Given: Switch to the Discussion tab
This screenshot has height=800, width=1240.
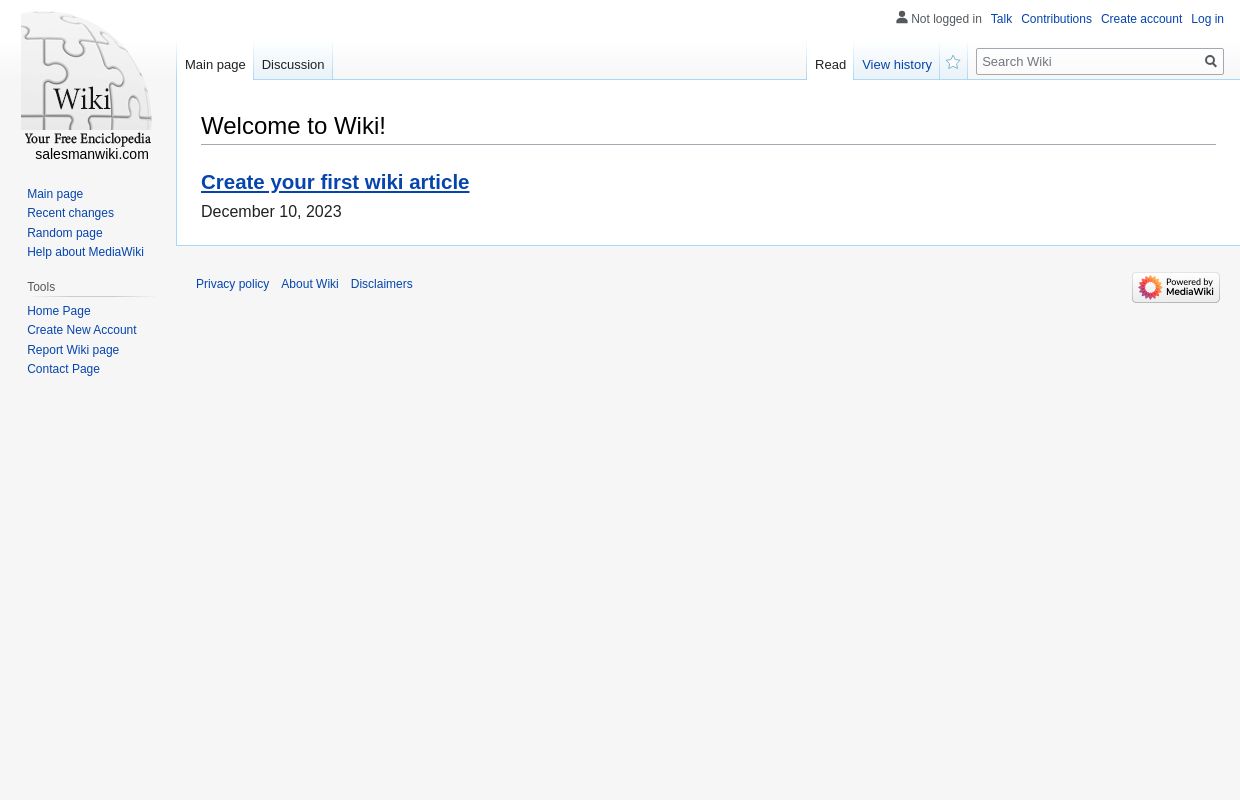Looking at the screenshot, I should (292, 64).
